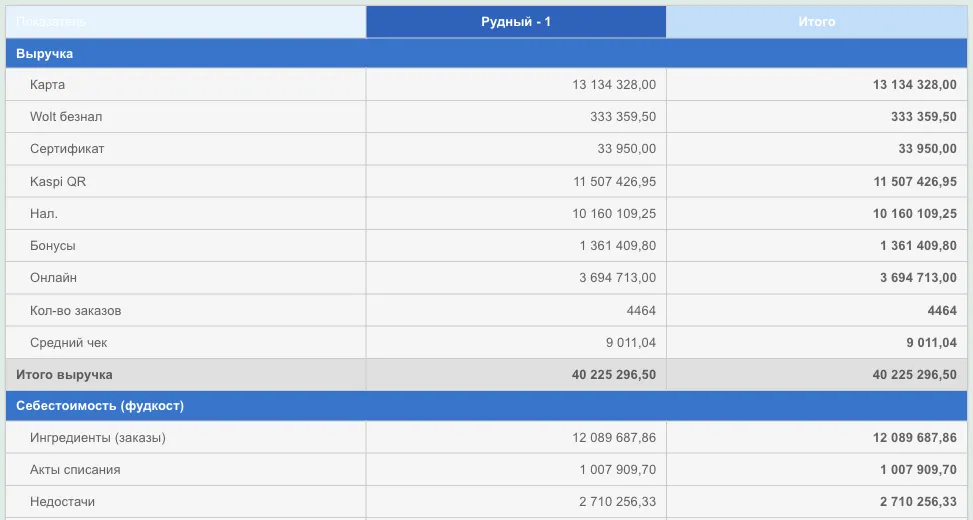This screenshot has height=520, width=973.
Task: Select the Сертификат row label
Action: click(x=67, y=149)
